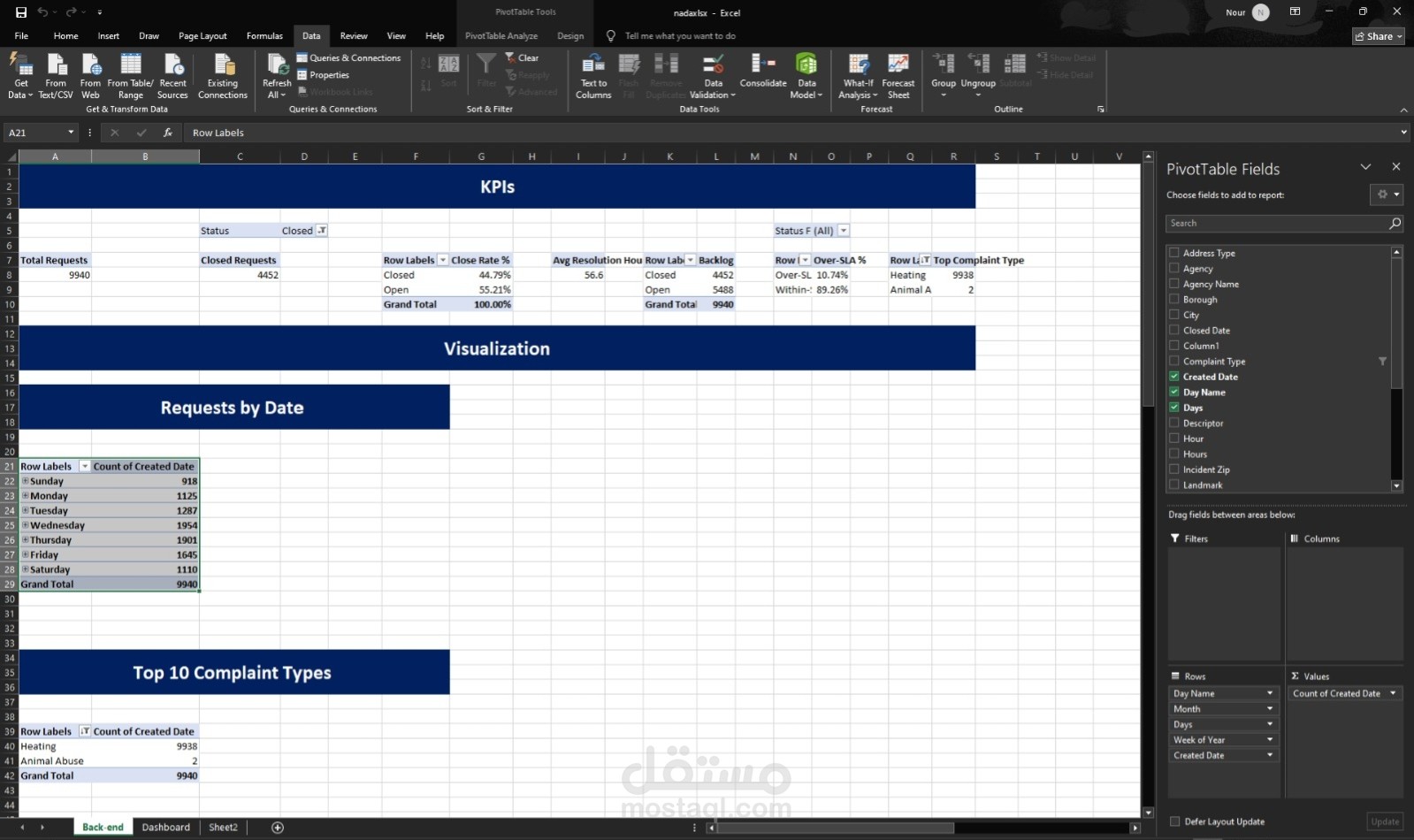Open the Share button dropdown
Image resolution: width=1414 pixels, height=840 pixels.
[x=1379, y=36]
